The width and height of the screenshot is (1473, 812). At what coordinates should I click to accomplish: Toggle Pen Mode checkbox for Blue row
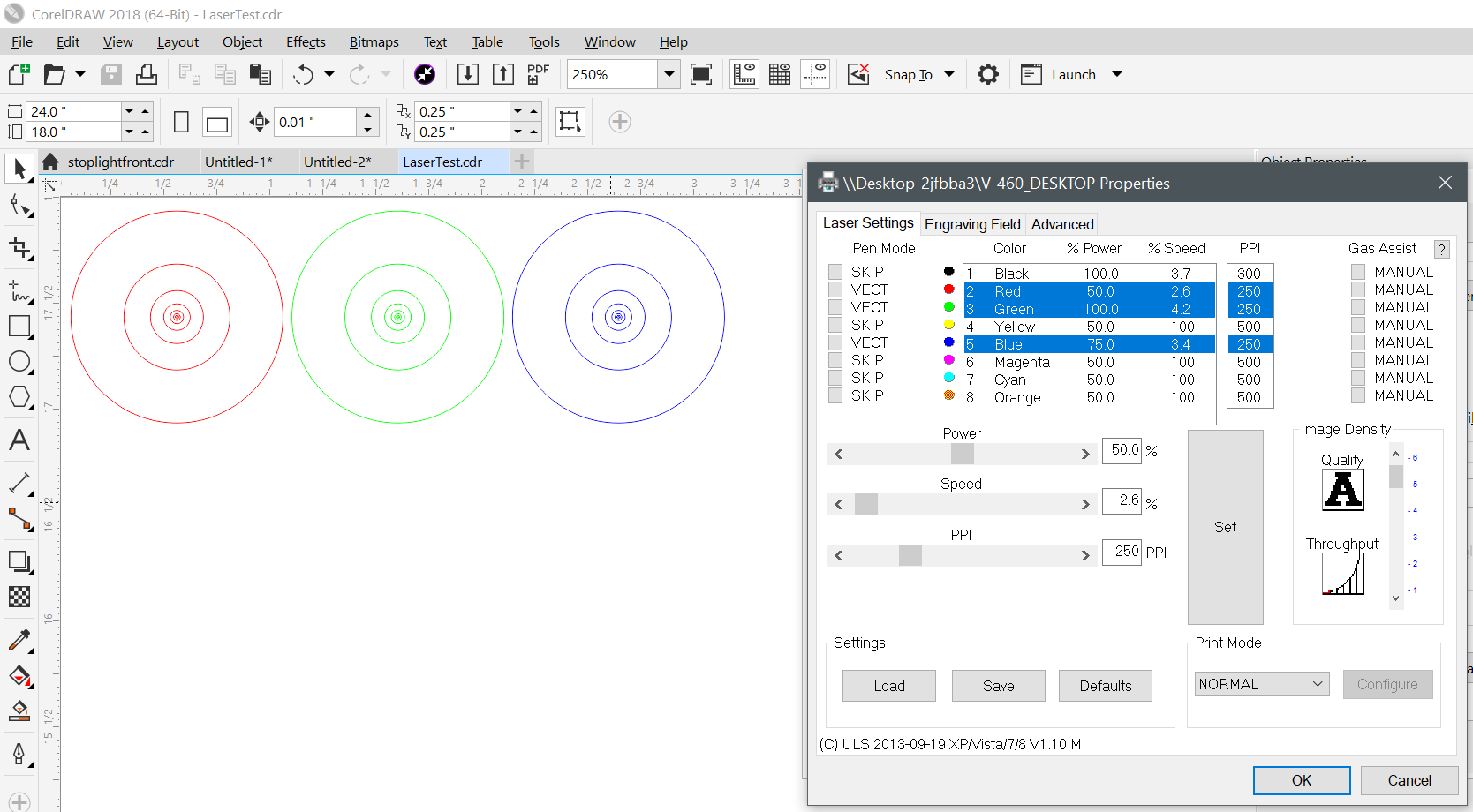[835, 342]
